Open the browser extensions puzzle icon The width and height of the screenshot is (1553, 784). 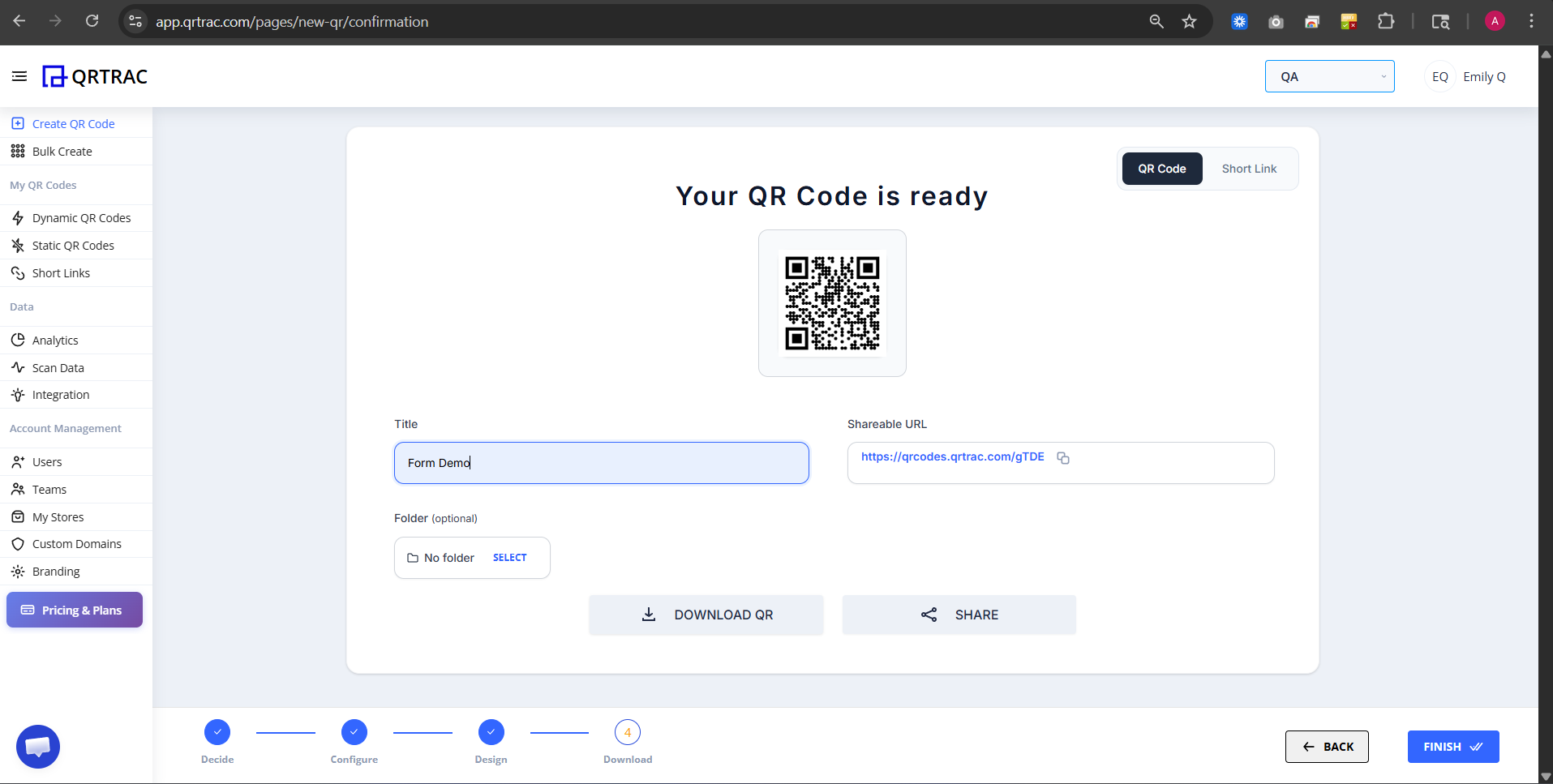click(x=1386, y=22)
